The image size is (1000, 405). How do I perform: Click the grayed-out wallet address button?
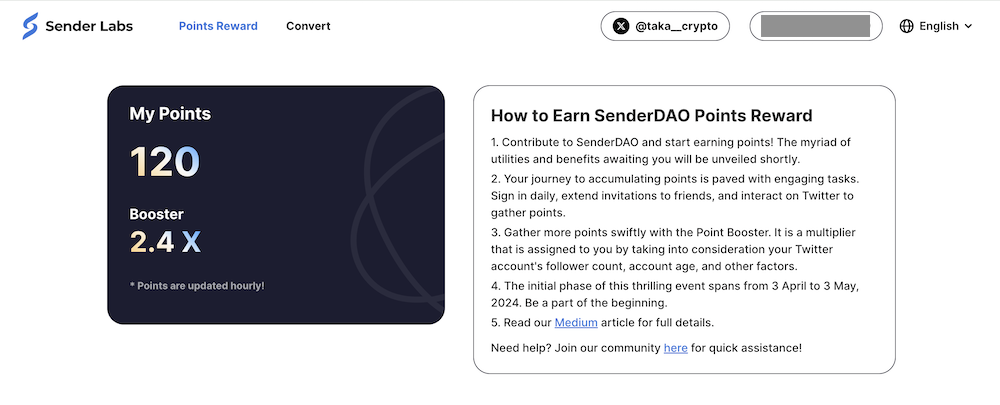tap(815, 26)
